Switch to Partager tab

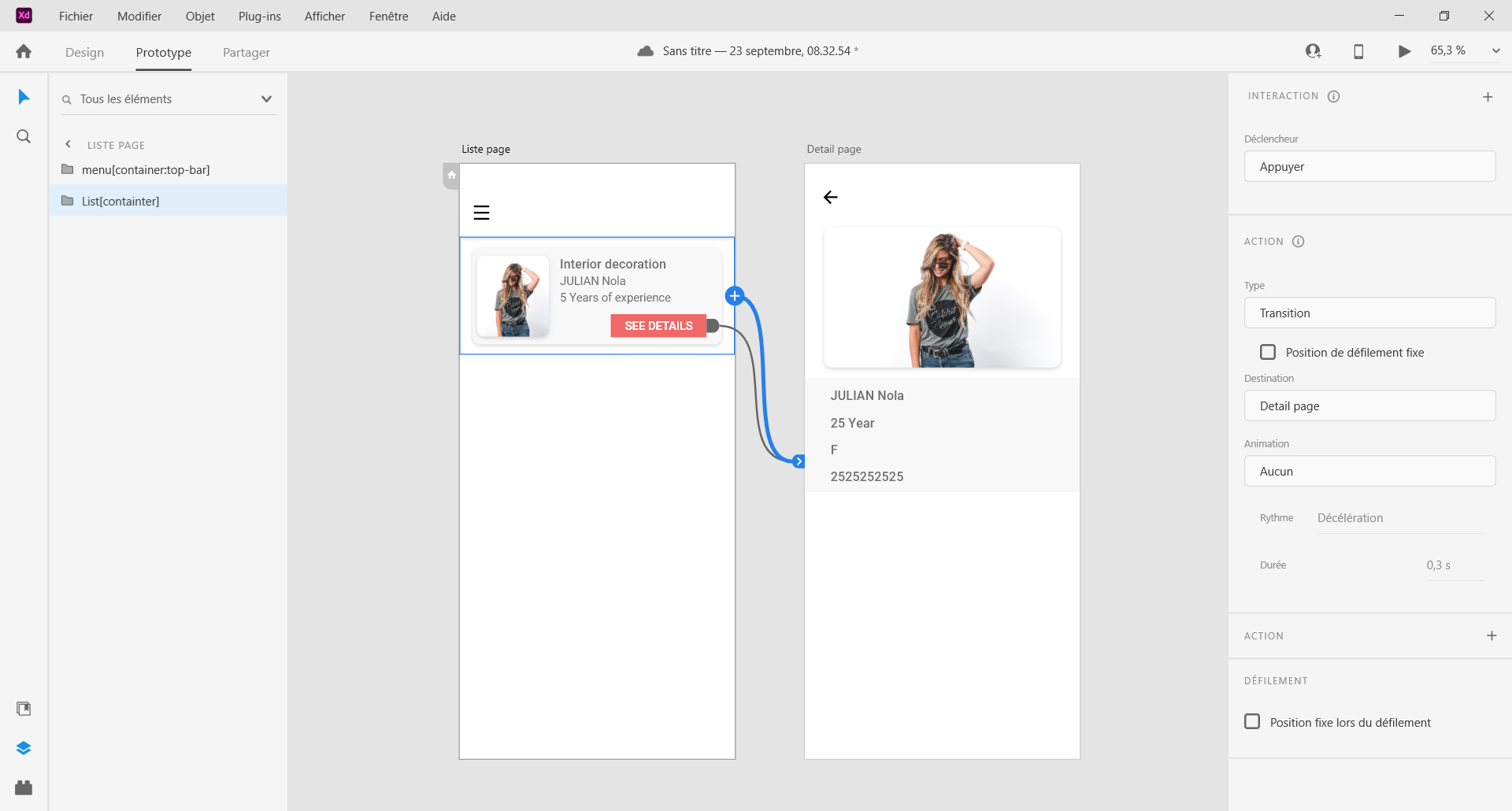(x=246, y=53)
